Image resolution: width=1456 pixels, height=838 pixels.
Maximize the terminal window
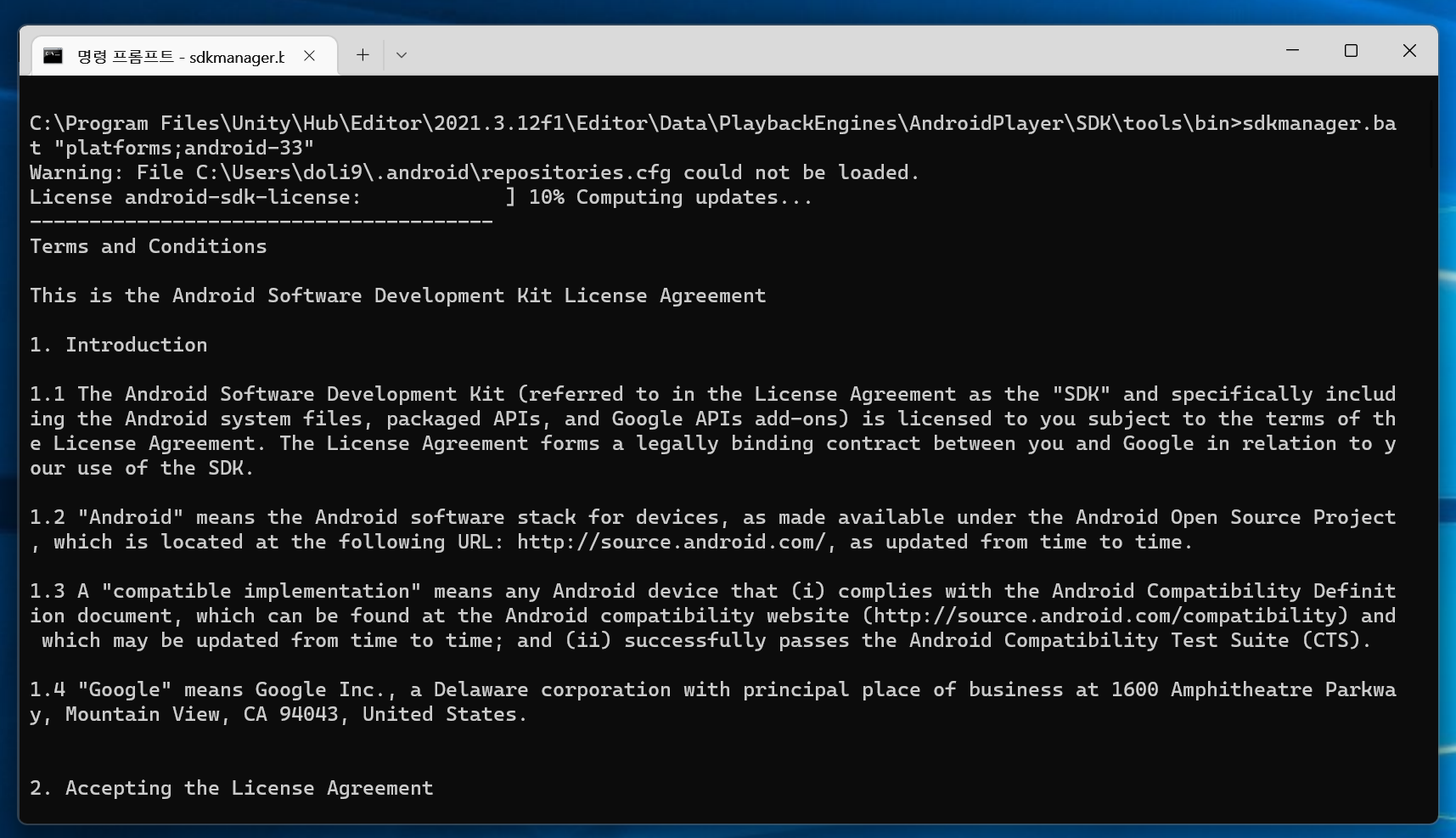pyautogui.click(x=1351, y=51)
